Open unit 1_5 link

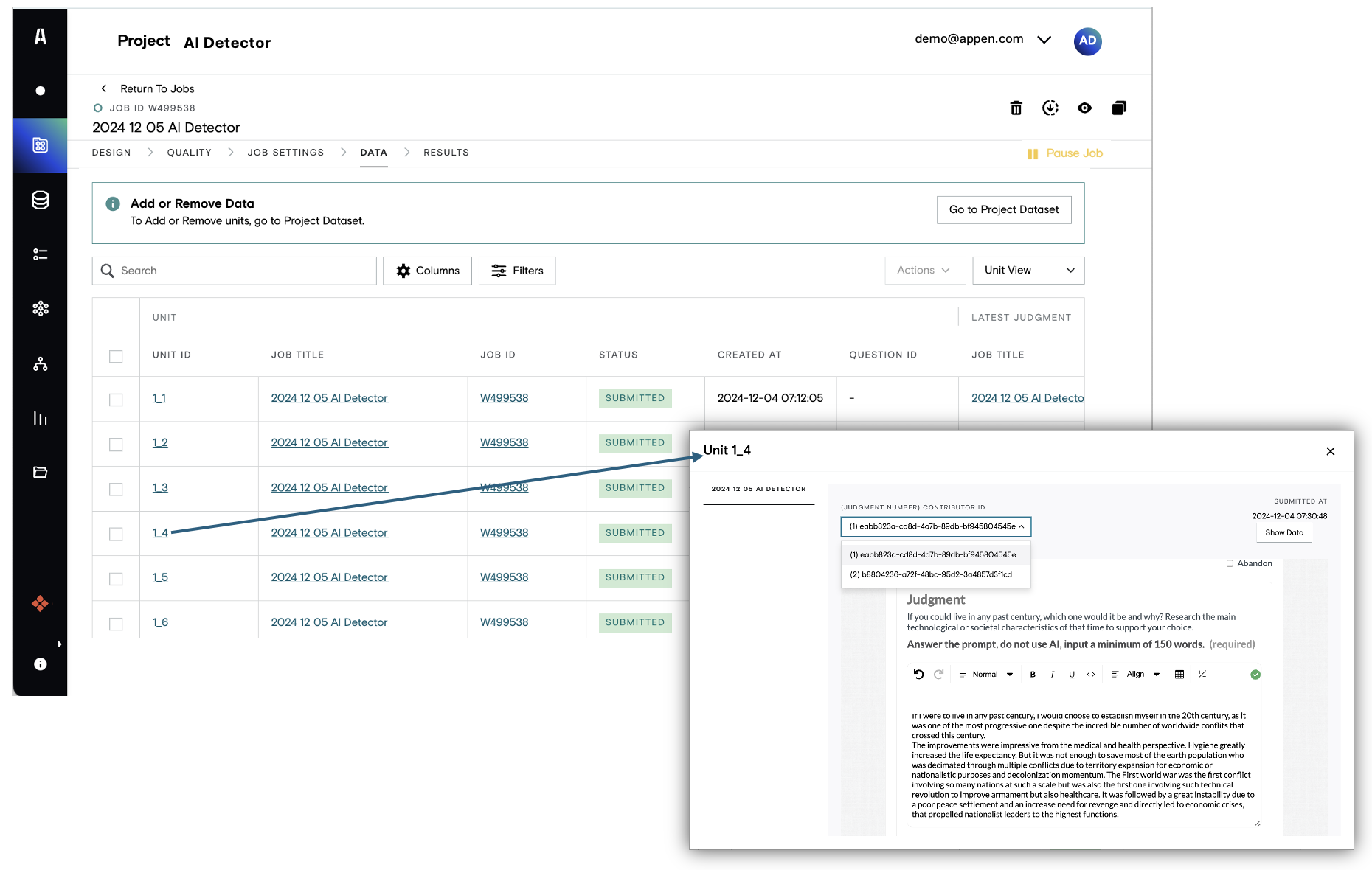tap(160, 577)
